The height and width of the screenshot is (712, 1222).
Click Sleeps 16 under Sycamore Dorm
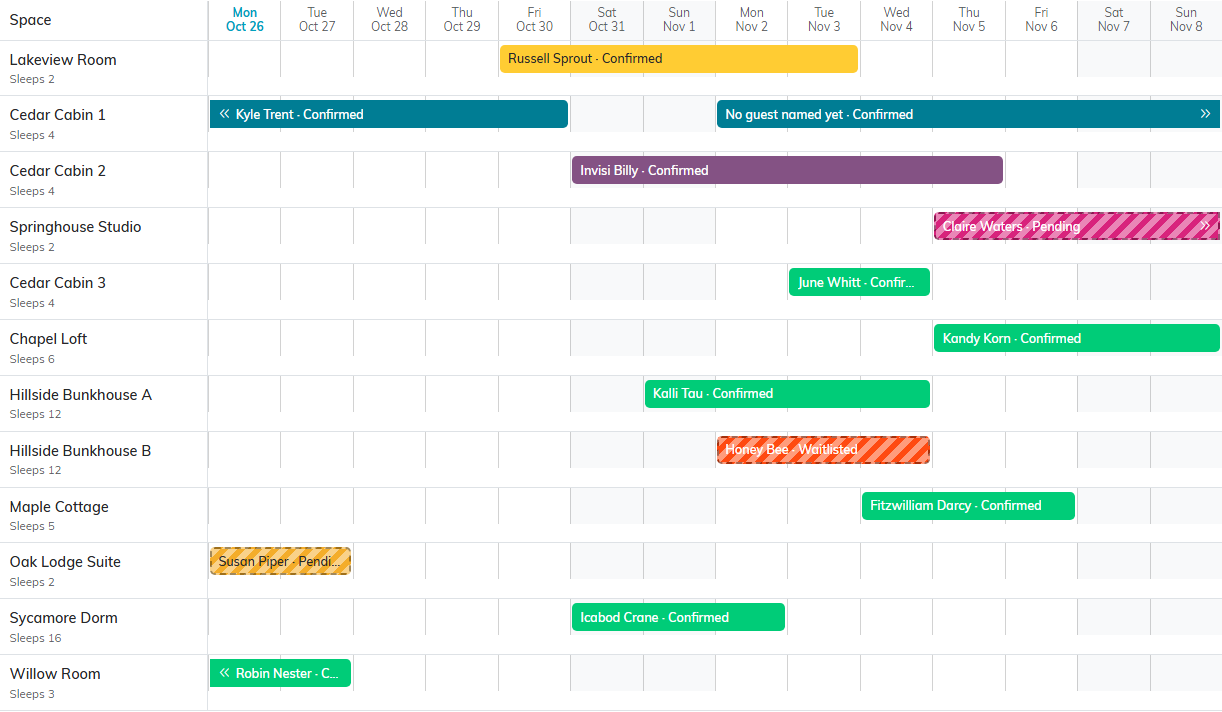[x=36, y=638]
